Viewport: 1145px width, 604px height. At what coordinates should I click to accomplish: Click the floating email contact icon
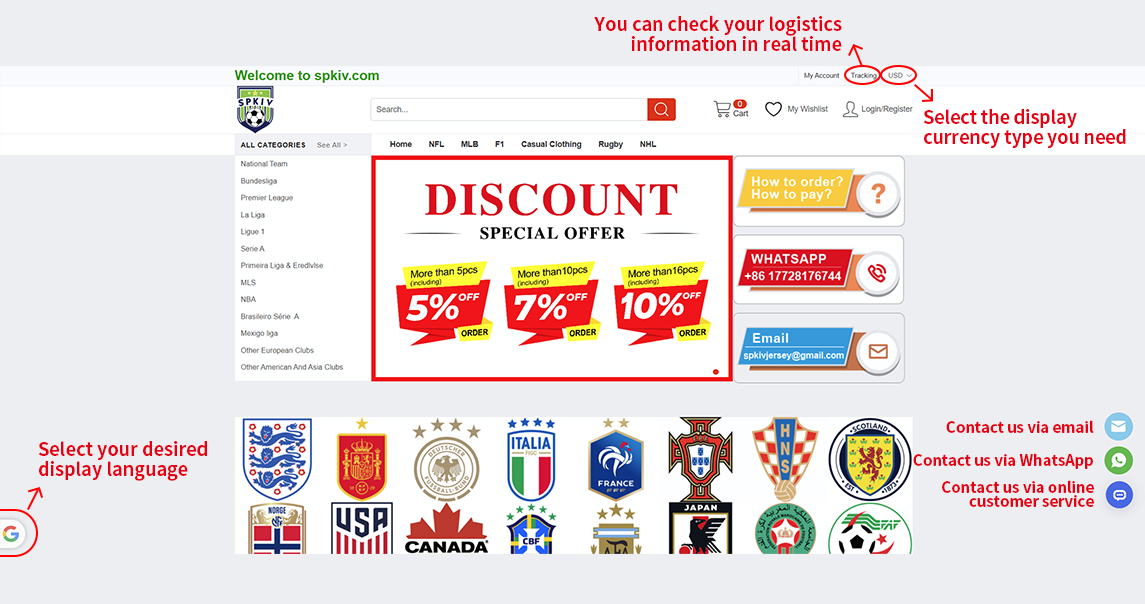coord(1118,427)
